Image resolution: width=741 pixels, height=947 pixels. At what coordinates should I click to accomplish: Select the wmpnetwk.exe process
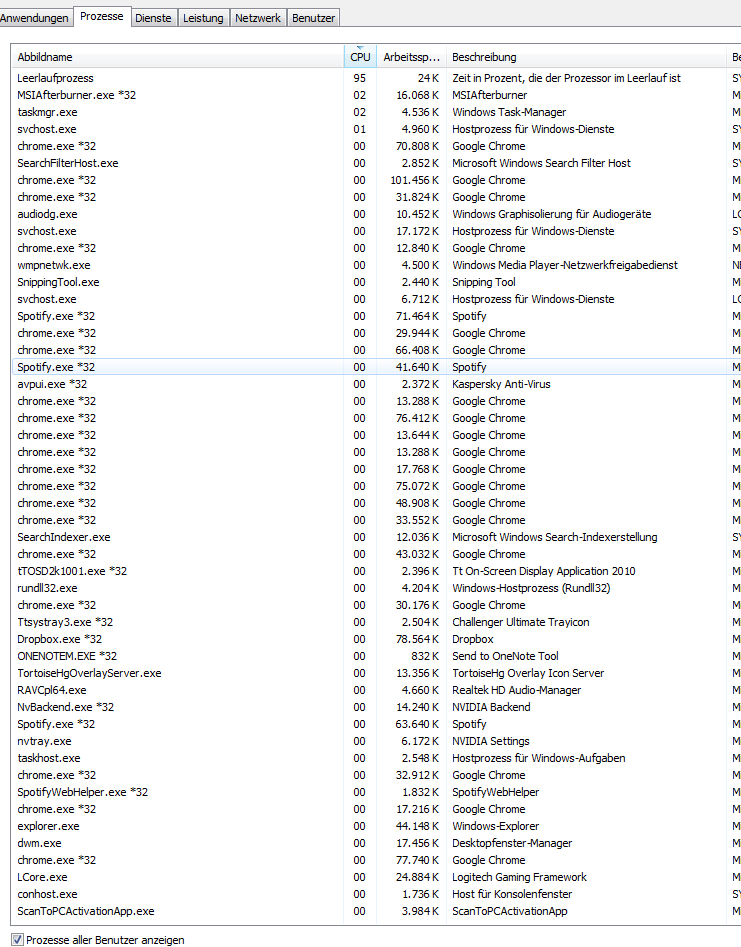click(376, 265)
